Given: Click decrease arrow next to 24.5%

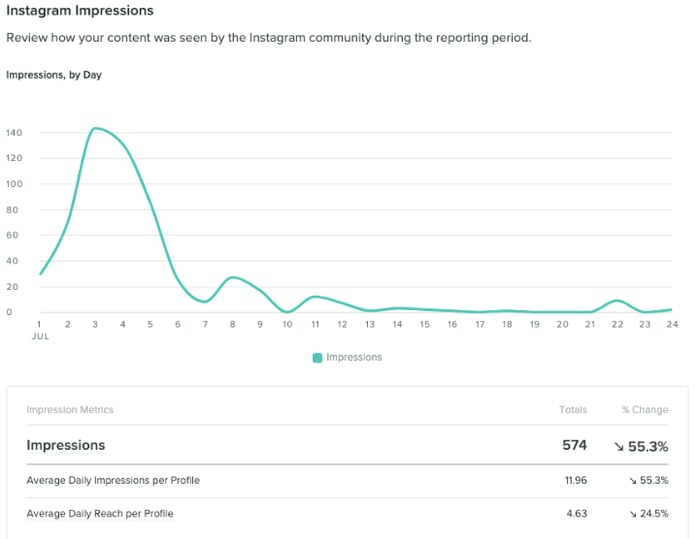Looking at the screenshot, I should point(633,514).
